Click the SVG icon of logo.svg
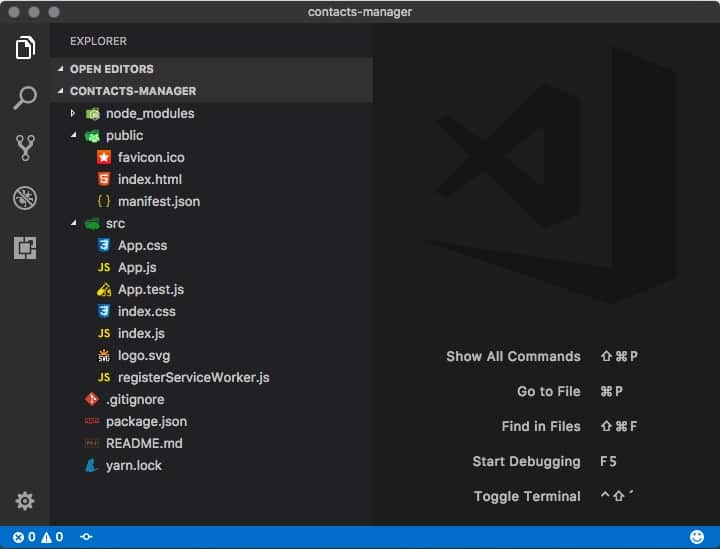720x549 pixels. (104, 355)
